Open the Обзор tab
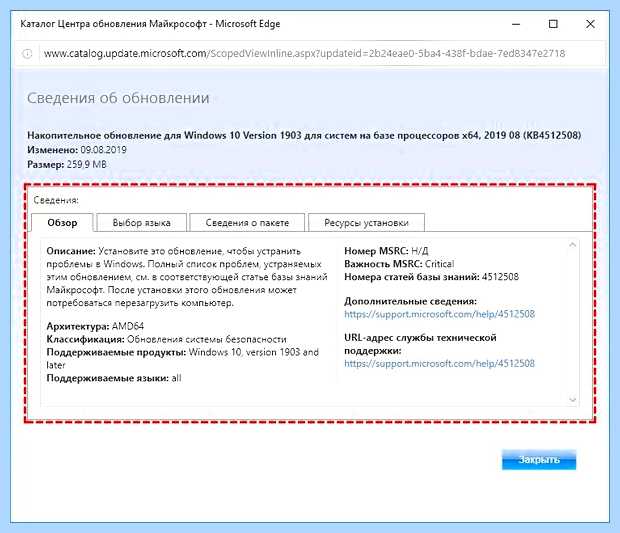 [62, 223]
